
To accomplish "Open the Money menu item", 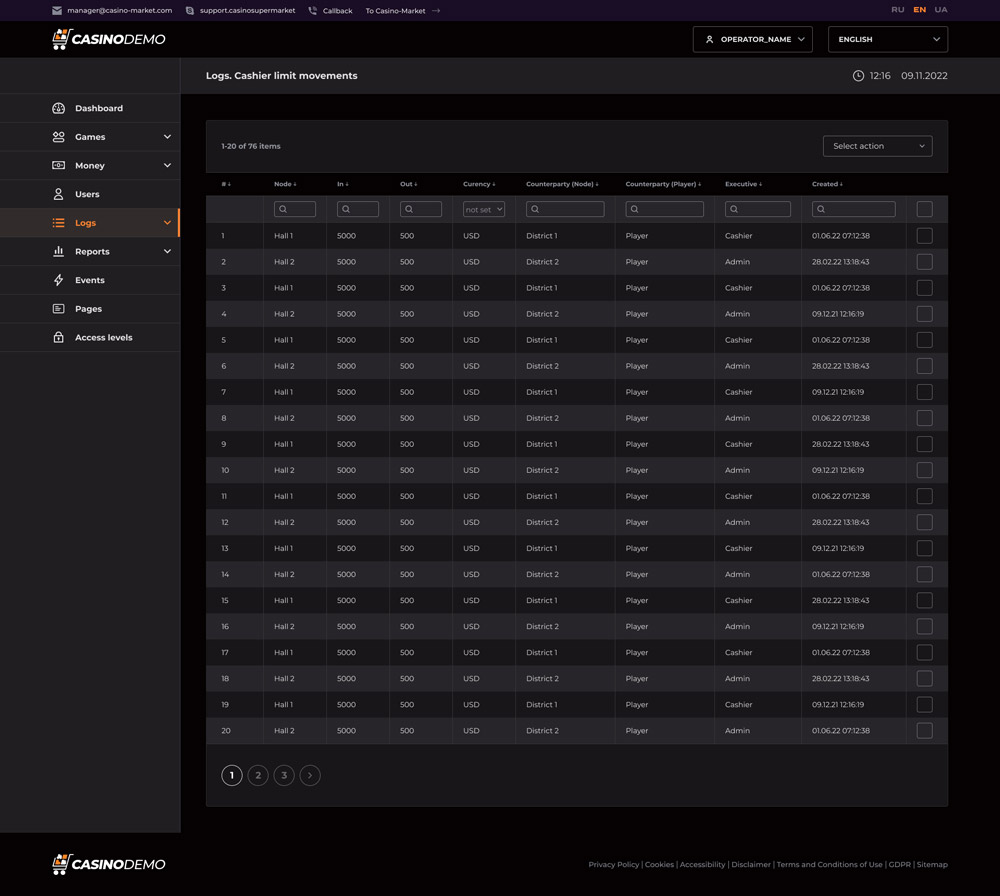I will coord(90,165).
